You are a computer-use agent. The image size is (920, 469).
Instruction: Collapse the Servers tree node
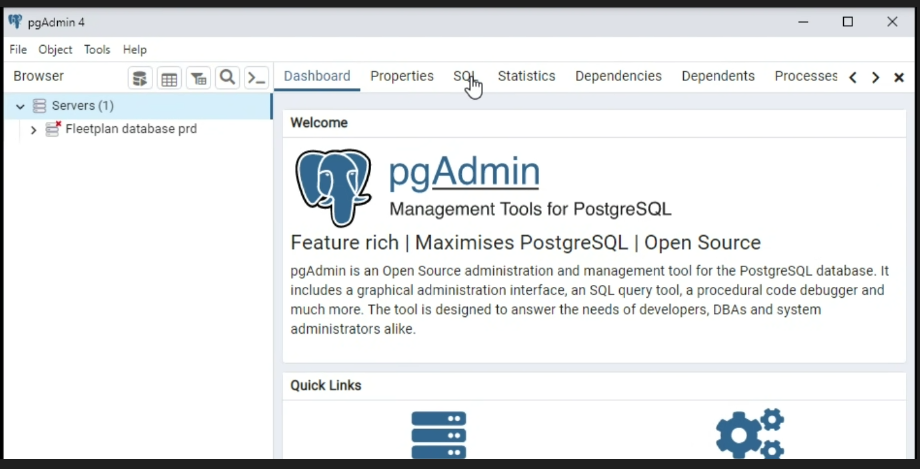click(x=20, y=106)
